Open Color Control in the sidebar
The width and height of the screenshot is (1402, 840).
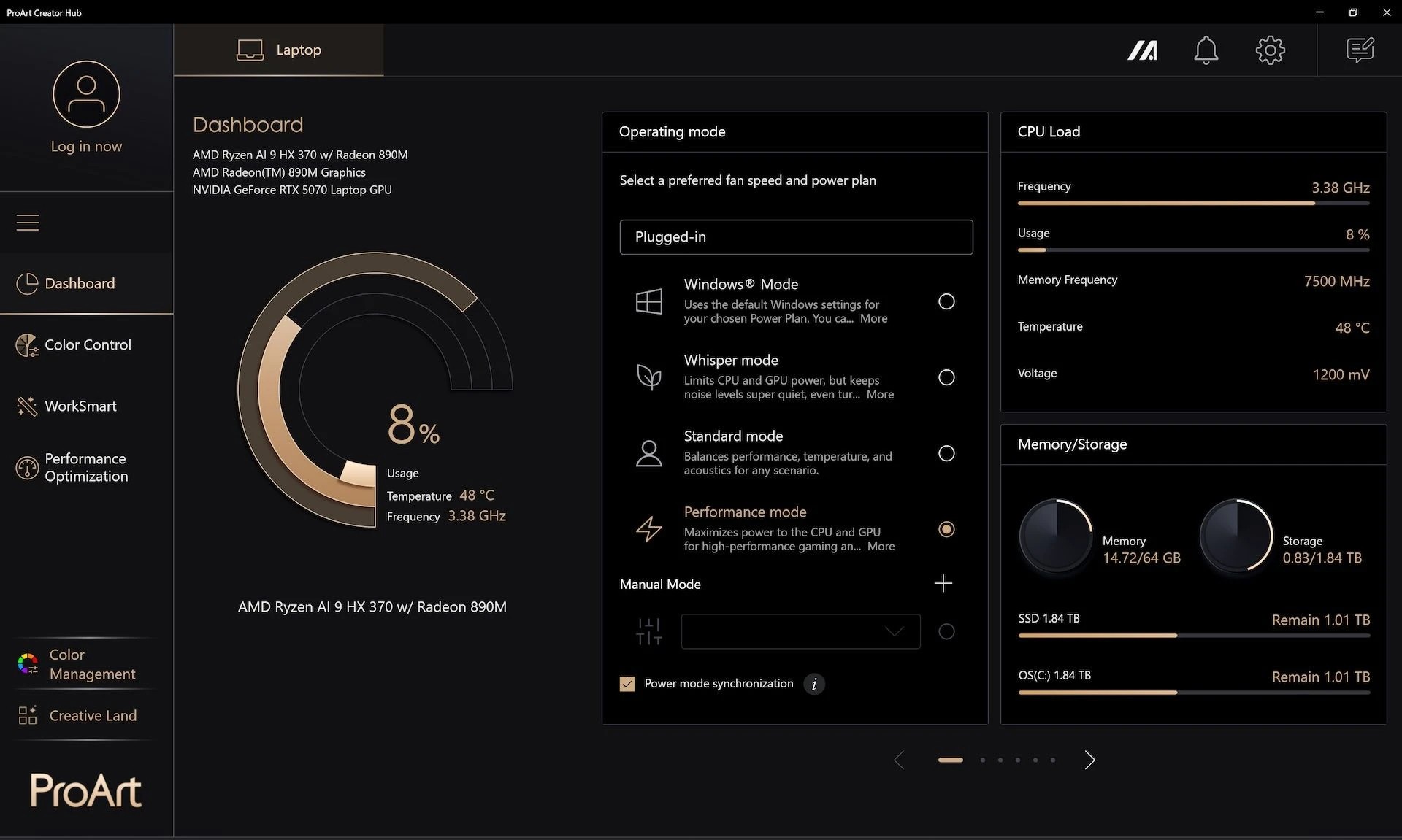click(x=87, y=344)
